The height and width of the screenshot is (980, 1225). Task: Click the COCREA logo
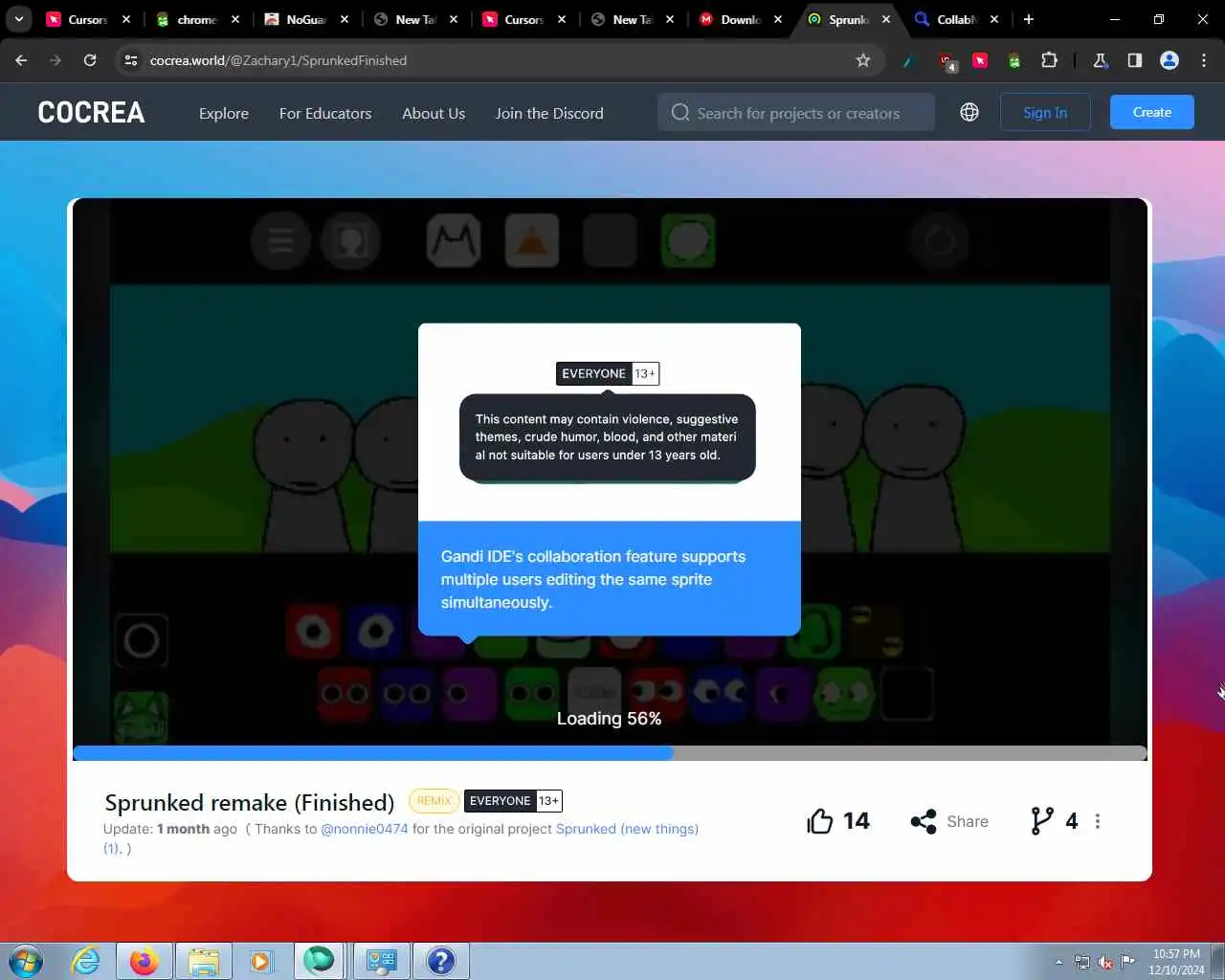click(92, 112)
